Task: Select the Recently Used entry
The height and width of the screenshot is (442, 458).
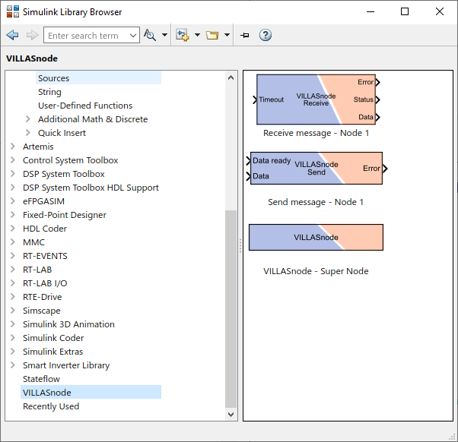Action: click(x=51, y=406)
